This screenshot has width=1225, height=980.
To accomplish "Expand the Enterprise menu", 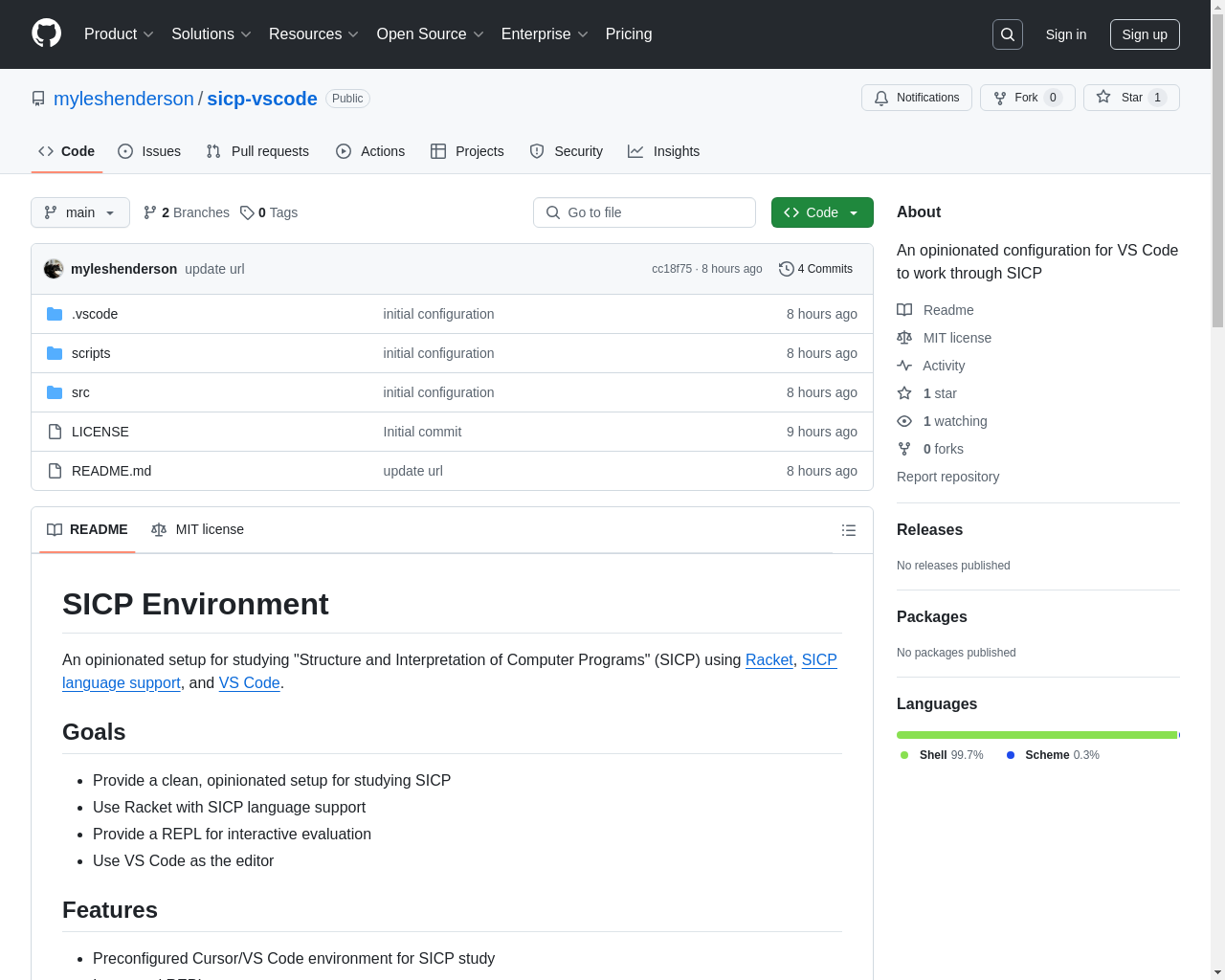I will (545, 34).
